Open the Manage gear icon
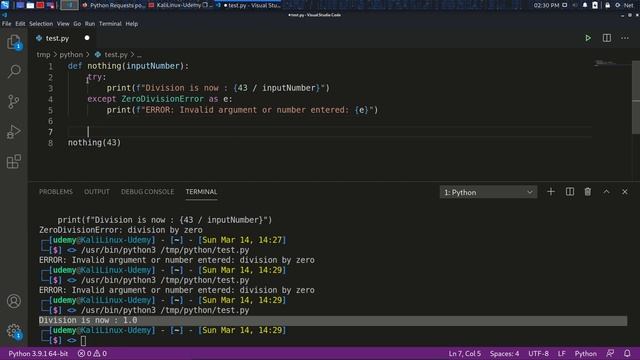640x360 pixels. [x=13, y=331]
